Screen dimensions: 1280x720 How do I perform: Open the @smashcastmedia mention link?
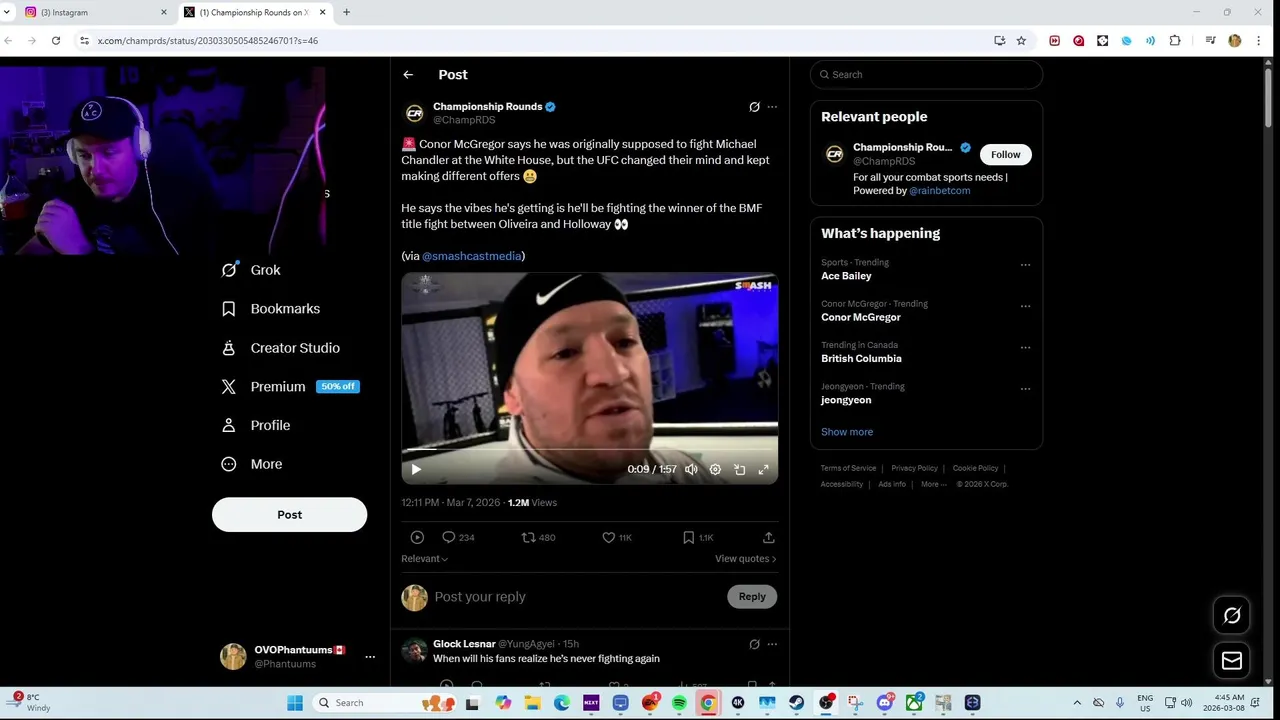(472, 256)
